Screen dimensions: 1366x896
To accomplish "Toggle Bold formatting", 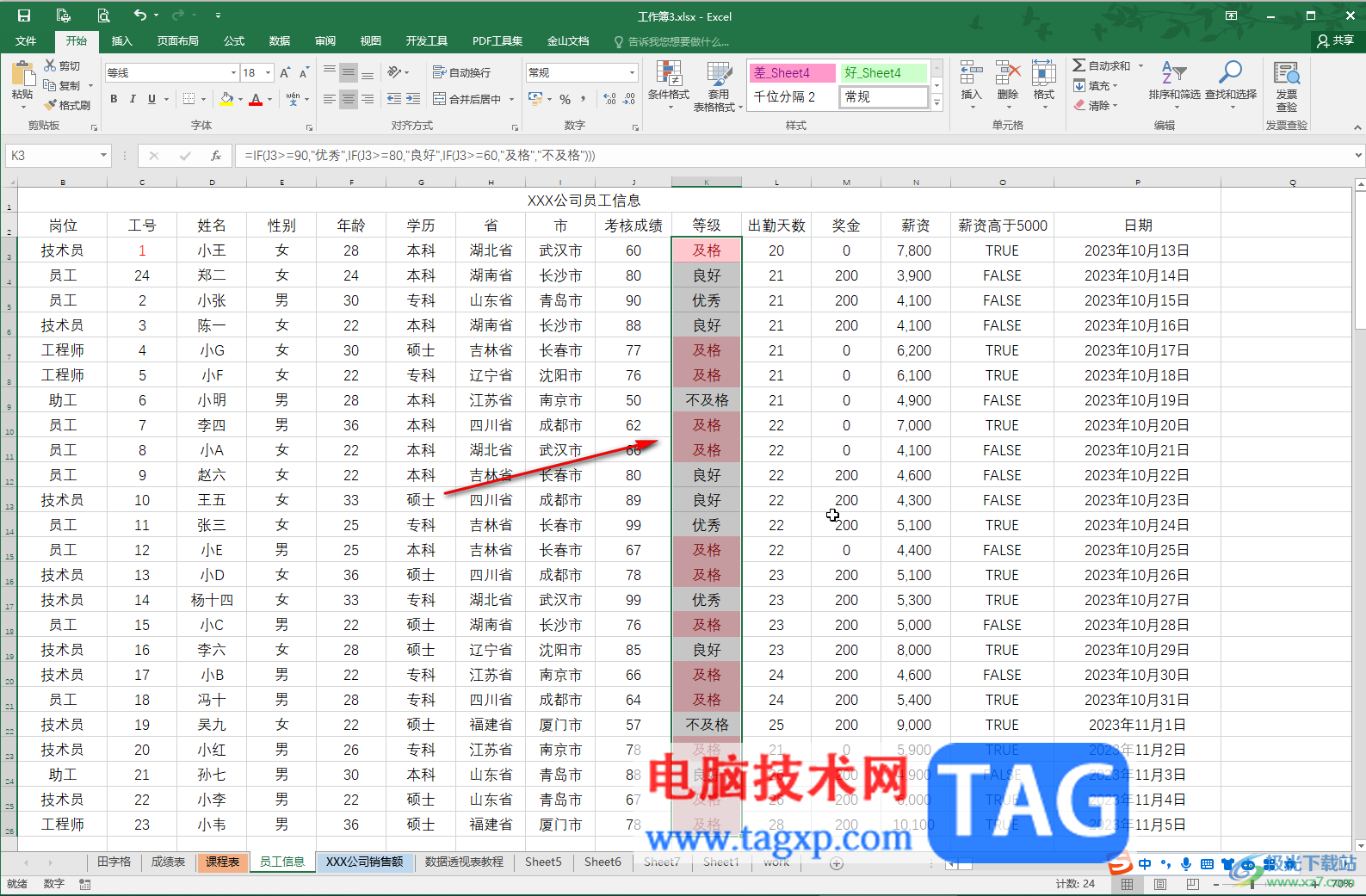I will click(x=114, y=99).
